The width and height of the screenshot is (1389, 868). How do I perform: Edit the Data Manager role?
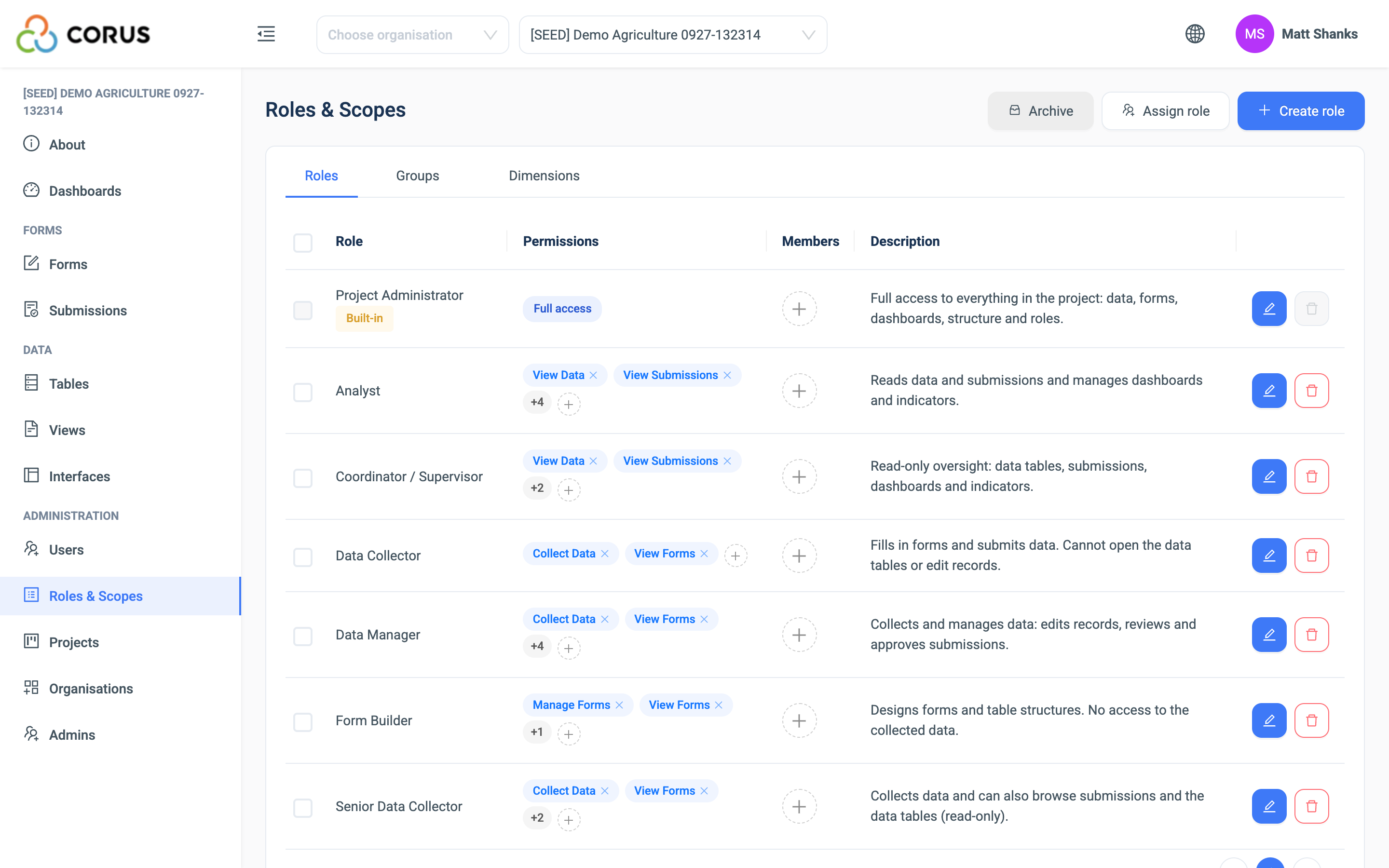(1269, 635)
